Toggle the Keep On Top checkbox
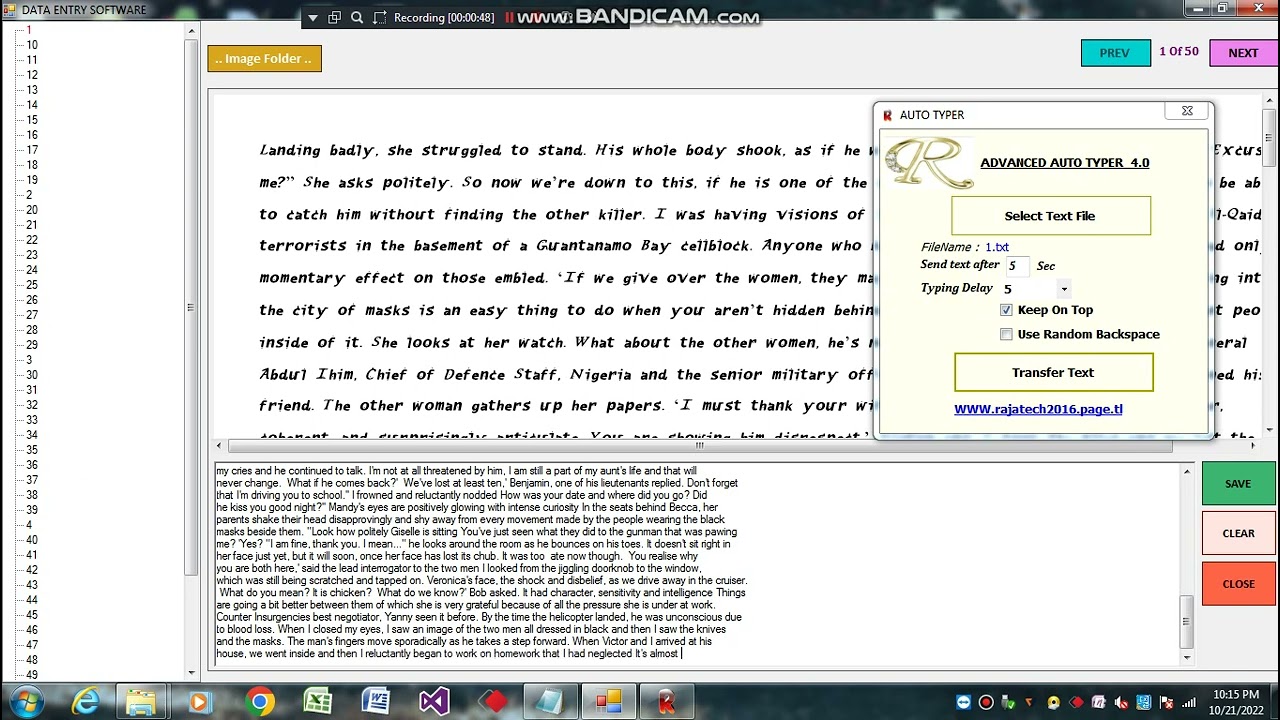1280x720 pixels. 1006,310
